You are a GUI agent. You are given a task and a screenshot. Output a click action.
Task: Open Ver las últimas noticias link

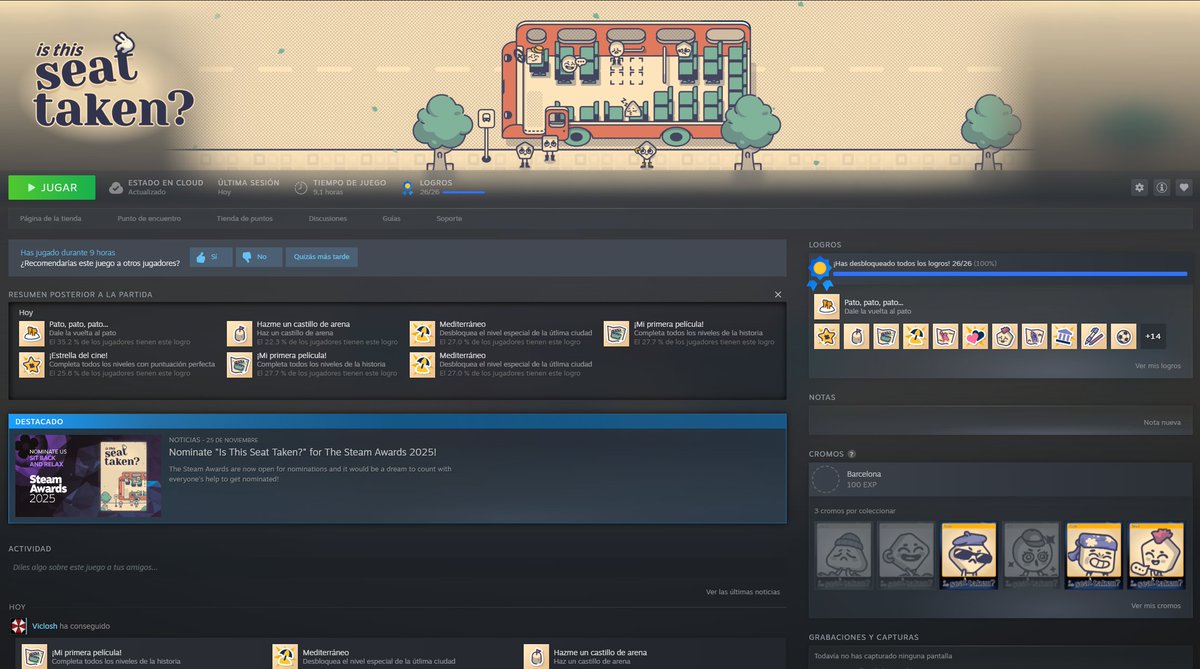coord(743,592)
